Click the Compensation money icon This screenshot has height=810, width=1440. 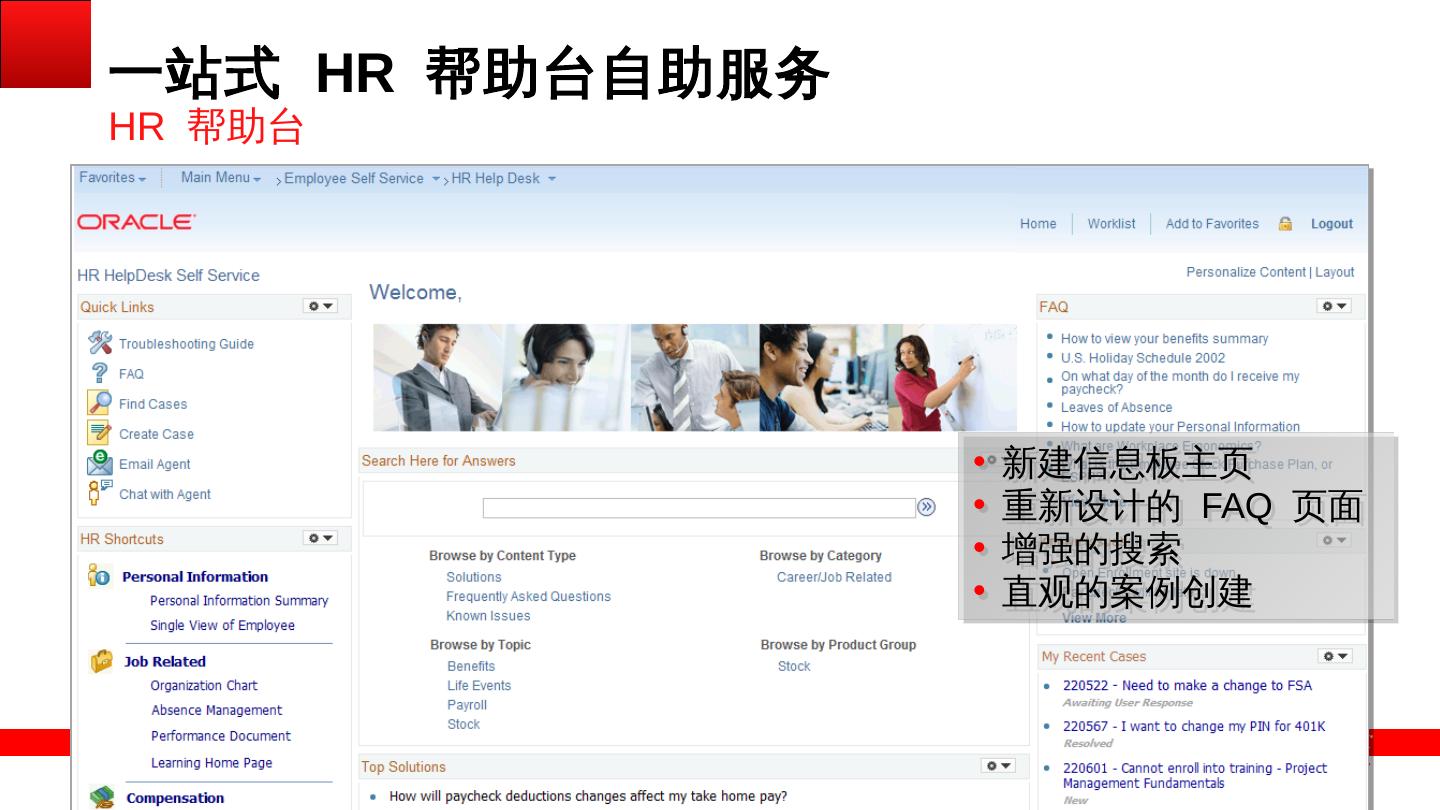(101, 797)
